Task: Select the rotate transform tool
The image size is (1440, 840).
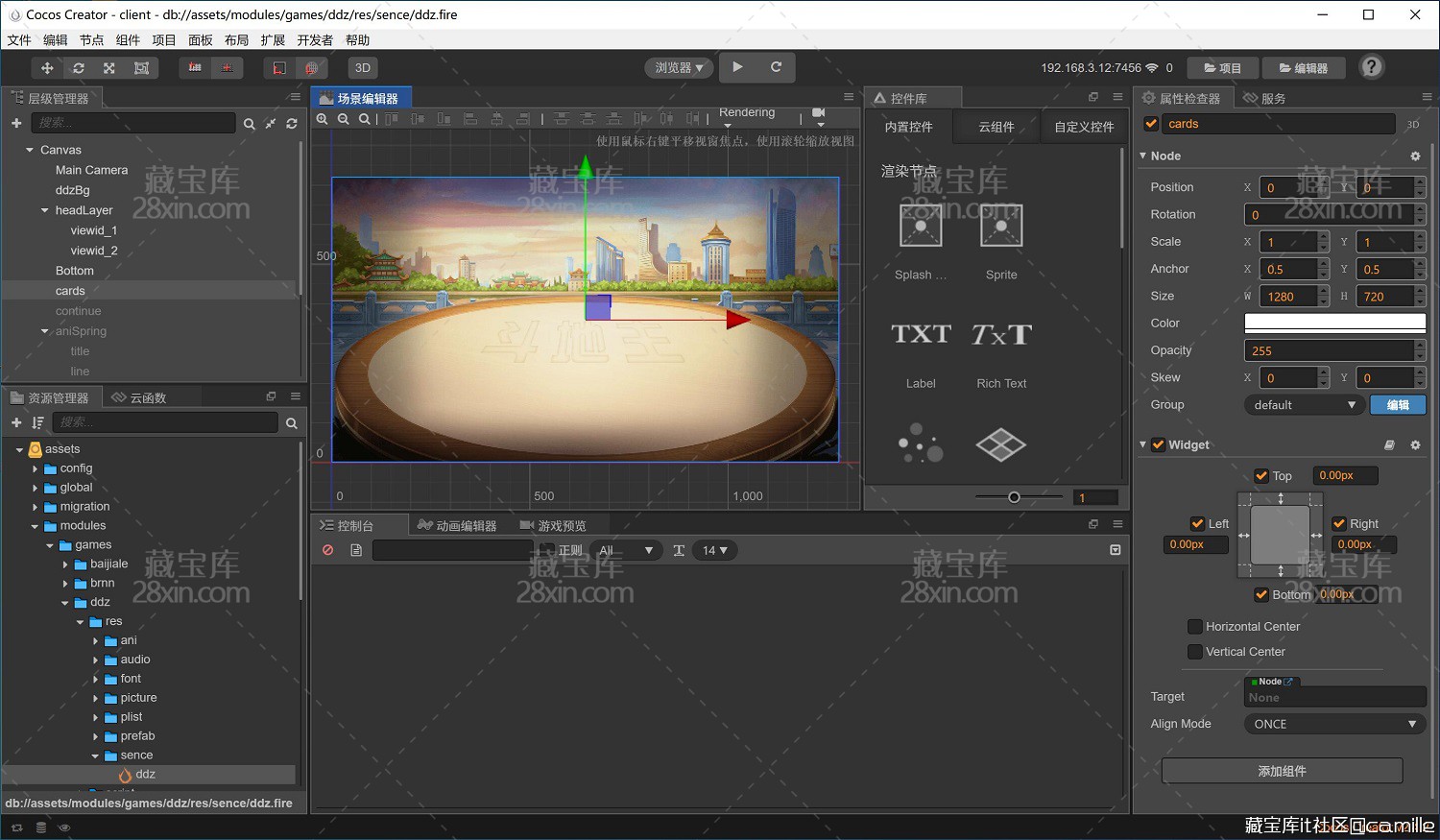Action: 79,68
